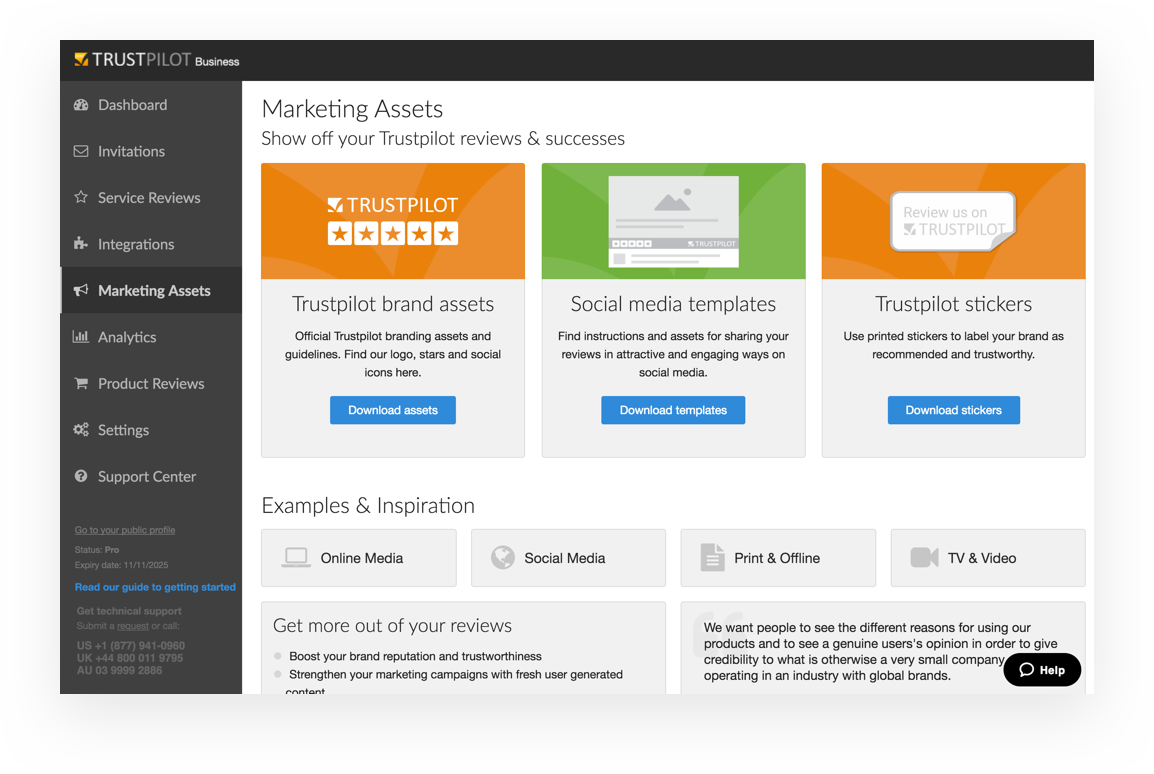
Task: Click the Invitations envelope icon
Action: coord(81,151)
